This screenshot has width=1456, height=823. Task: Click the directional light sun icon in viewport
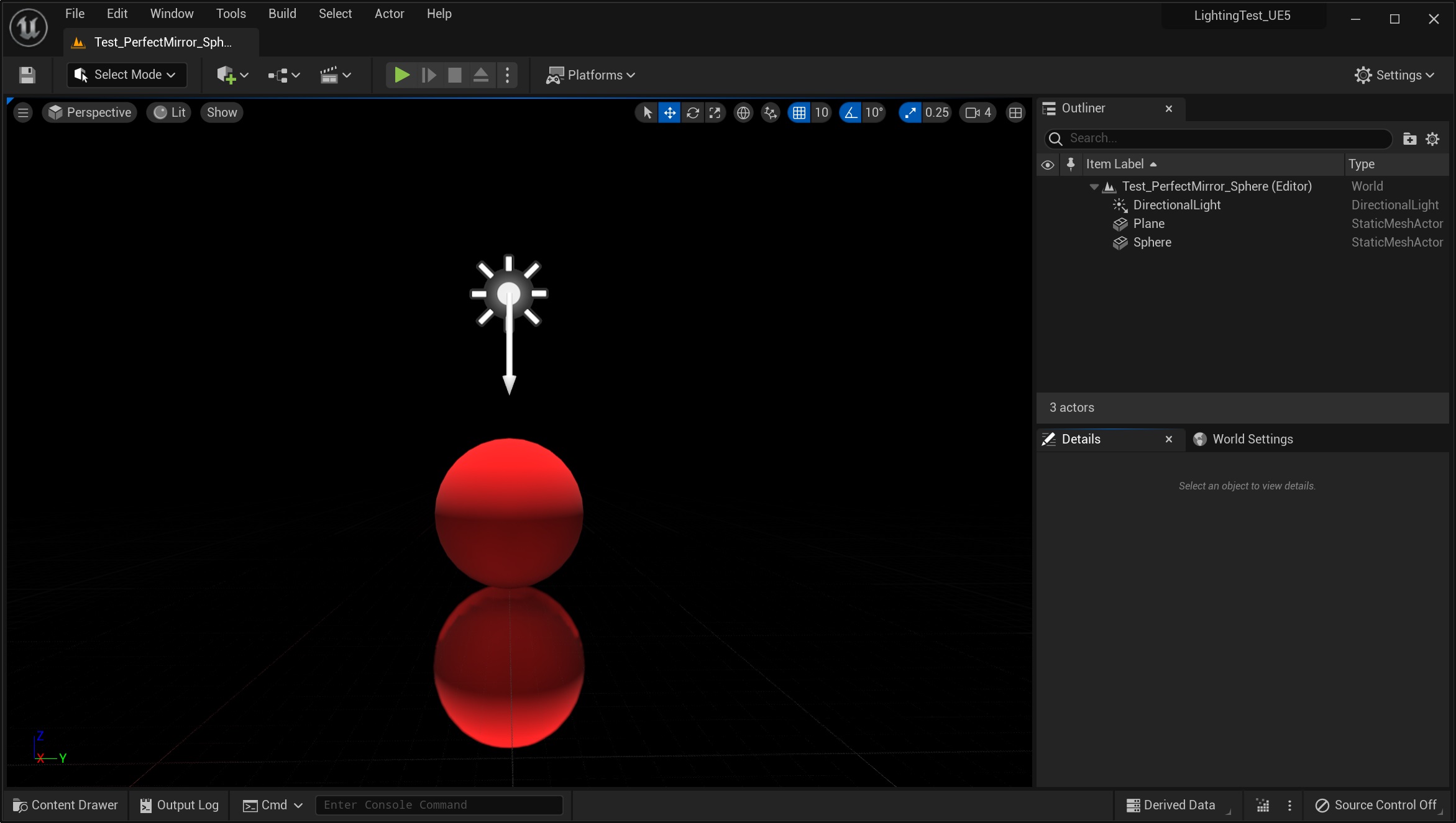point(508,293)
